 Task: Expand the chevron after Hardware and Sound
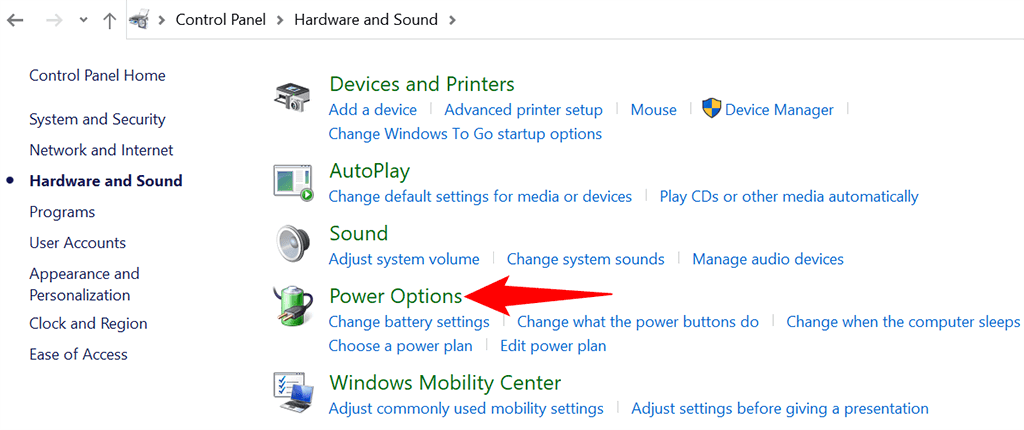(x=453, y=20)
